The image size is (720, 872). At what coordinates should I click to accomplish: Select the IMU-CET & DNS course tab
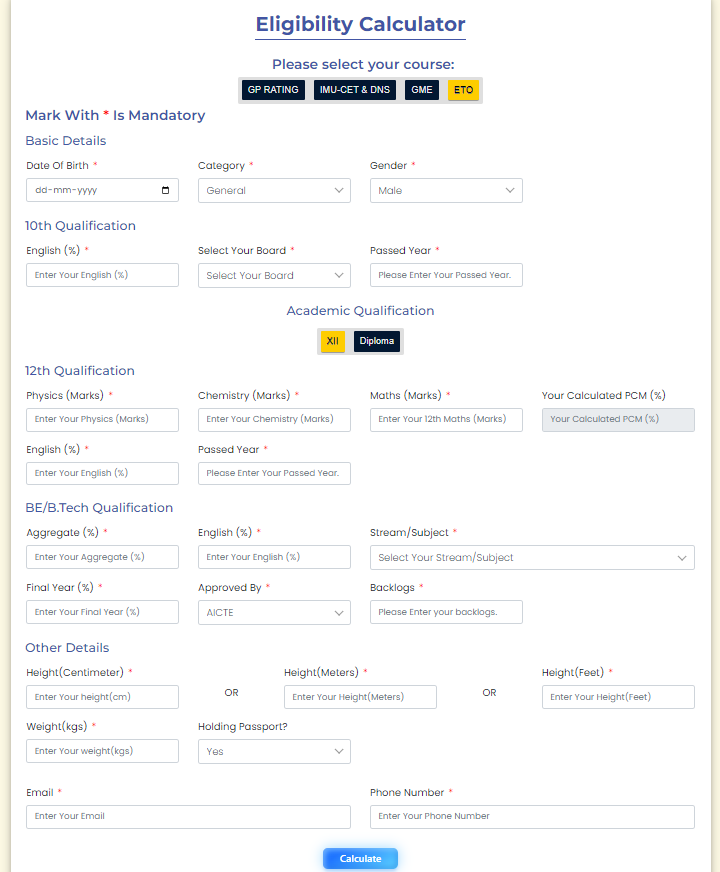point(355,90)
